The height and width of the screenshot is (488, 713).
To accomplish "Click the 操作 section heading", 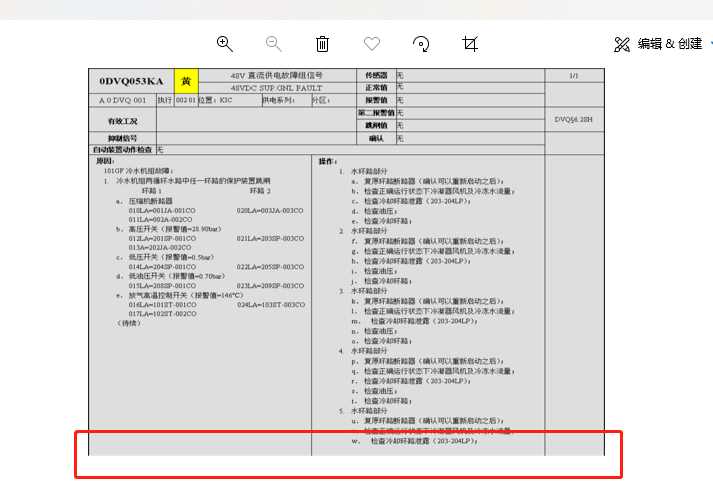I will [x=327, y=161].
